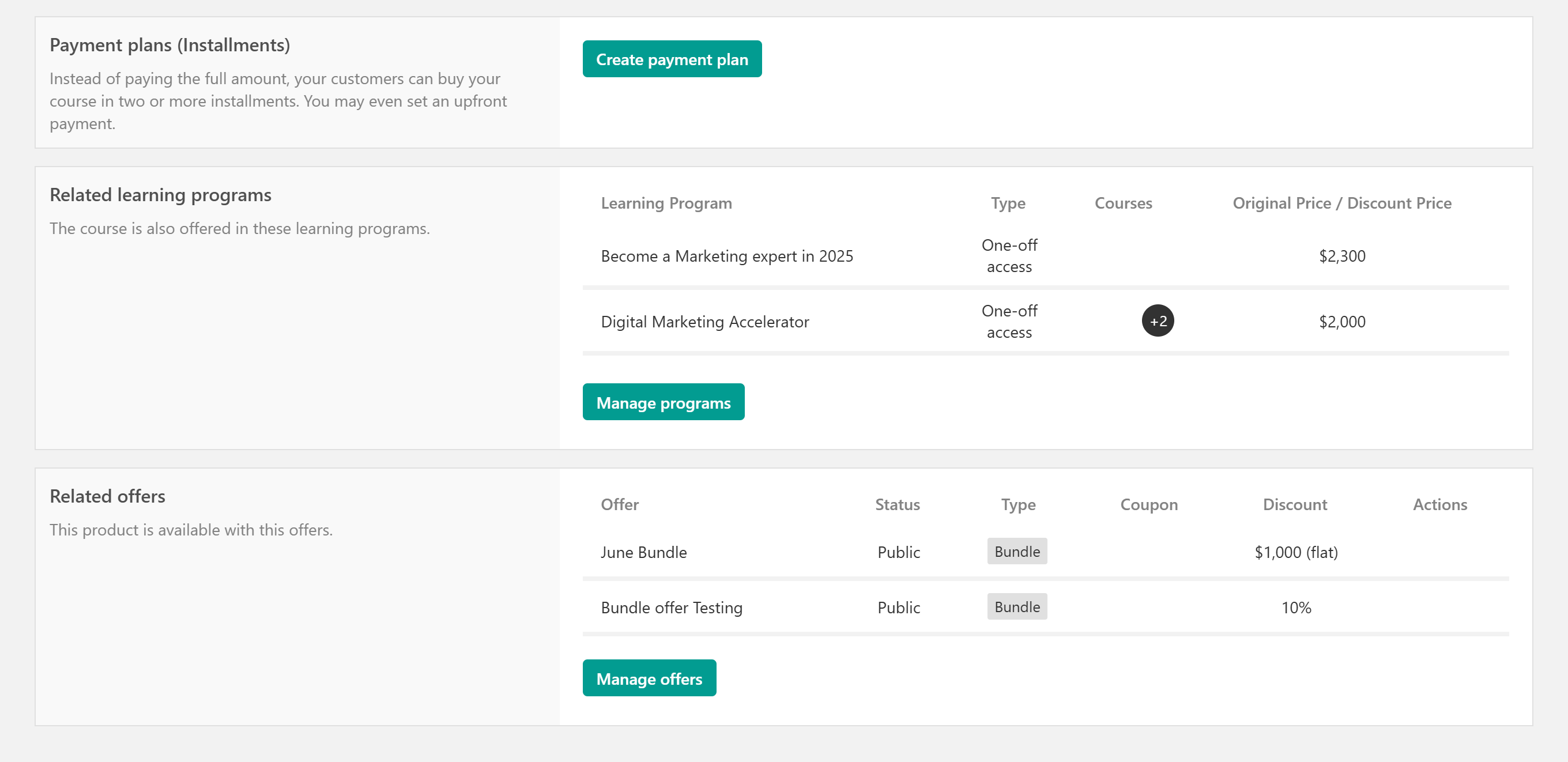Click the Discount column header in offers
Screen dimensions: 1568x762
pyautogui.click(x=1295, y=504)
